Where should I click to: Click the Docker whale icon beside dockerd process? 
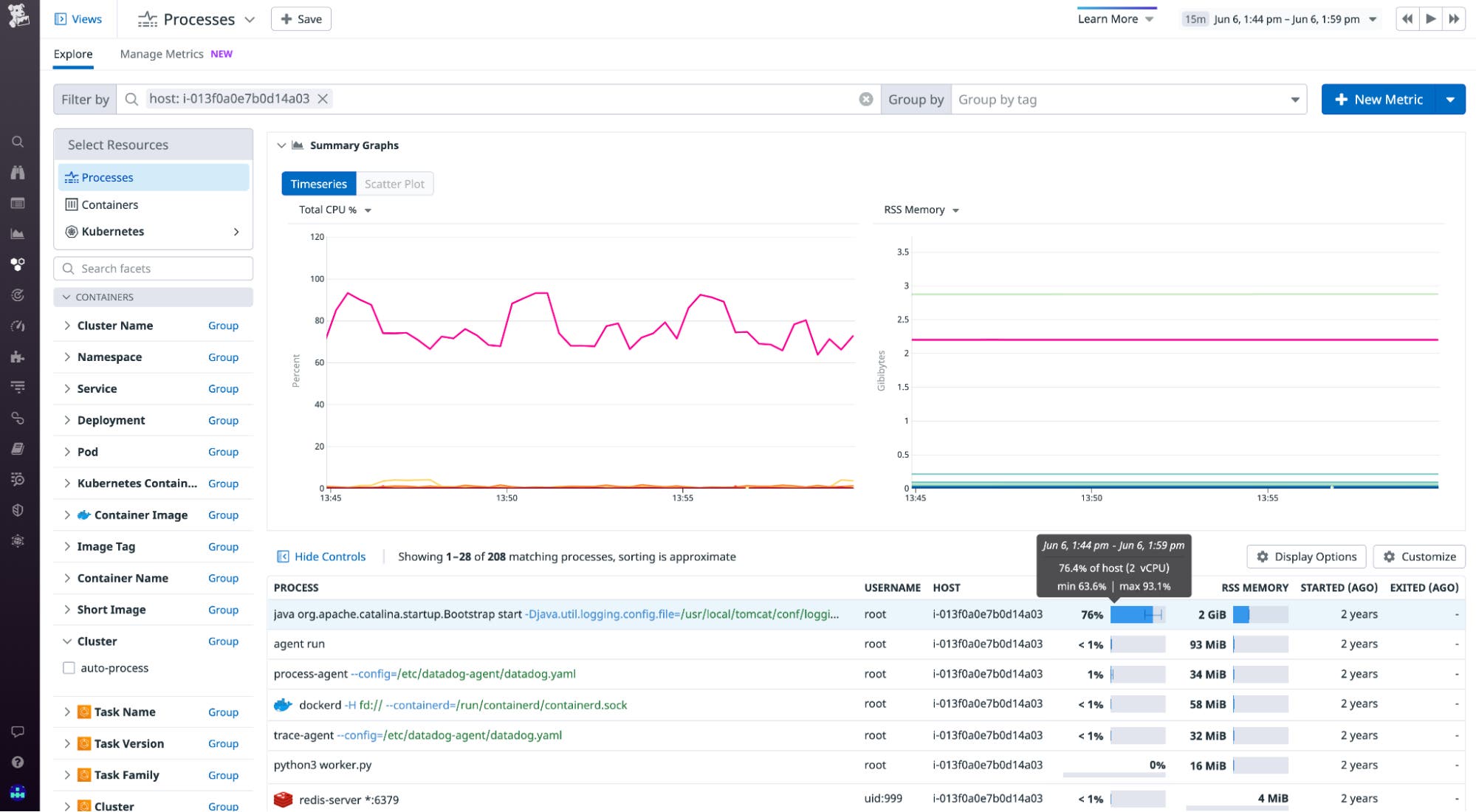pyautogui.click(x=283, y=704)
